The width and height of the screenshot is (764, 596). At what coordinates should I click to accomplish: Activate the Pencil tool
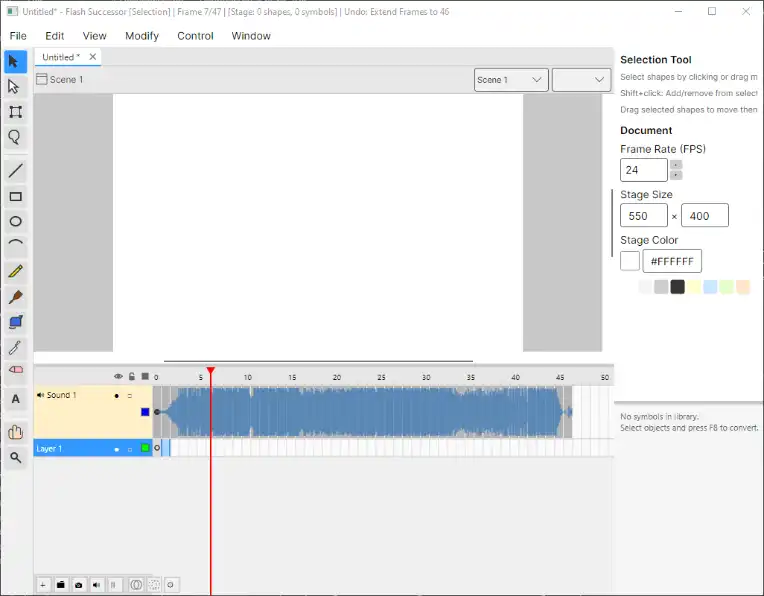(15, 272)
